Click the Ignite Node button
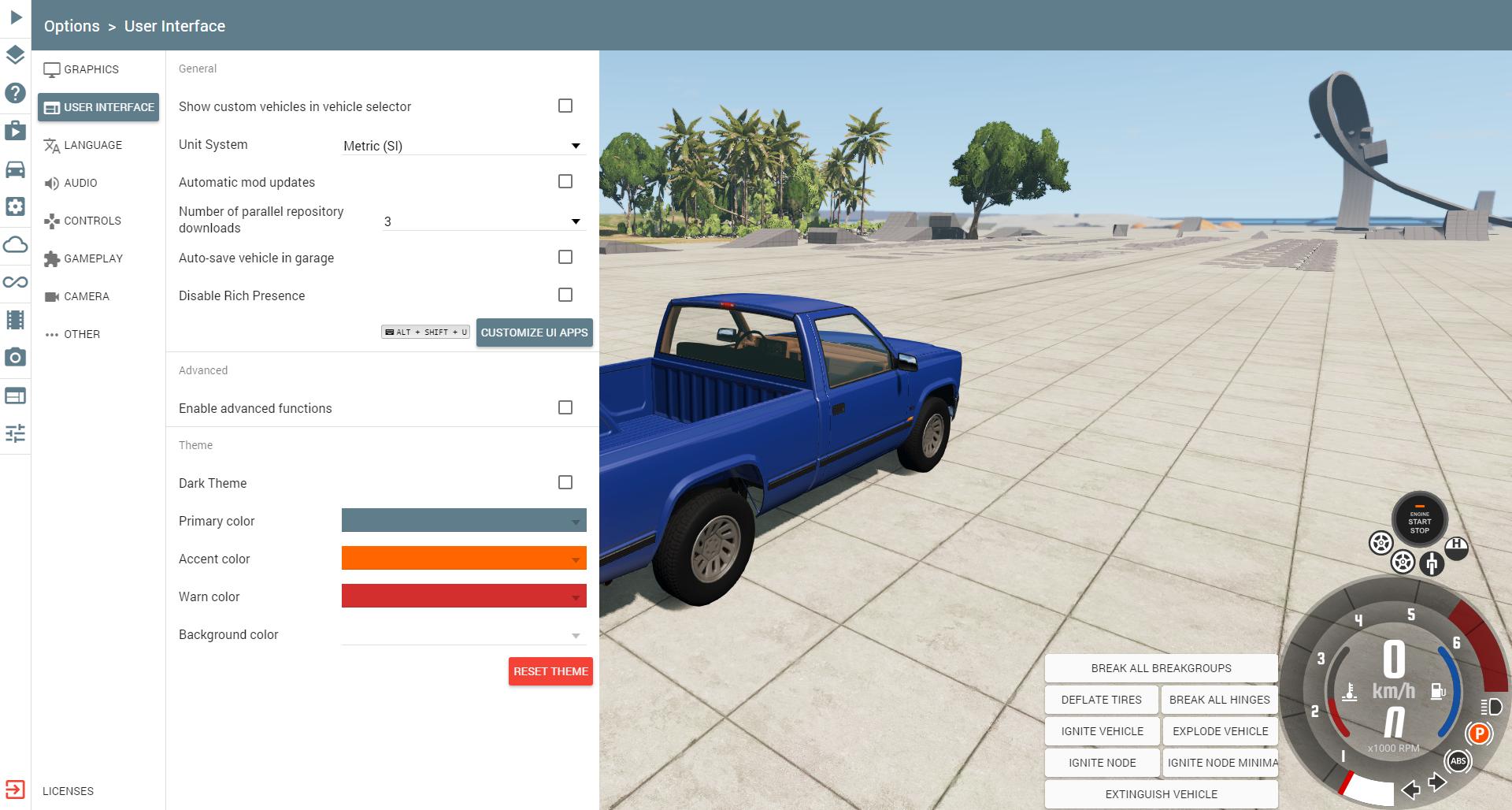Screen dimensions: 1512x810 pyautogui.click(x=1102, y=763)
